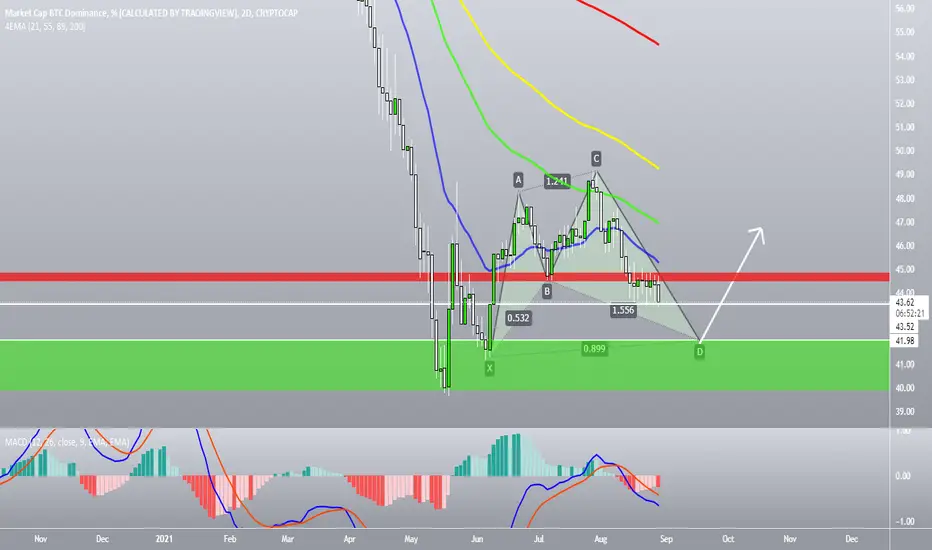932x550 pixels.
Task: Click the 51.00 price axis label
Action: [905, 127]
